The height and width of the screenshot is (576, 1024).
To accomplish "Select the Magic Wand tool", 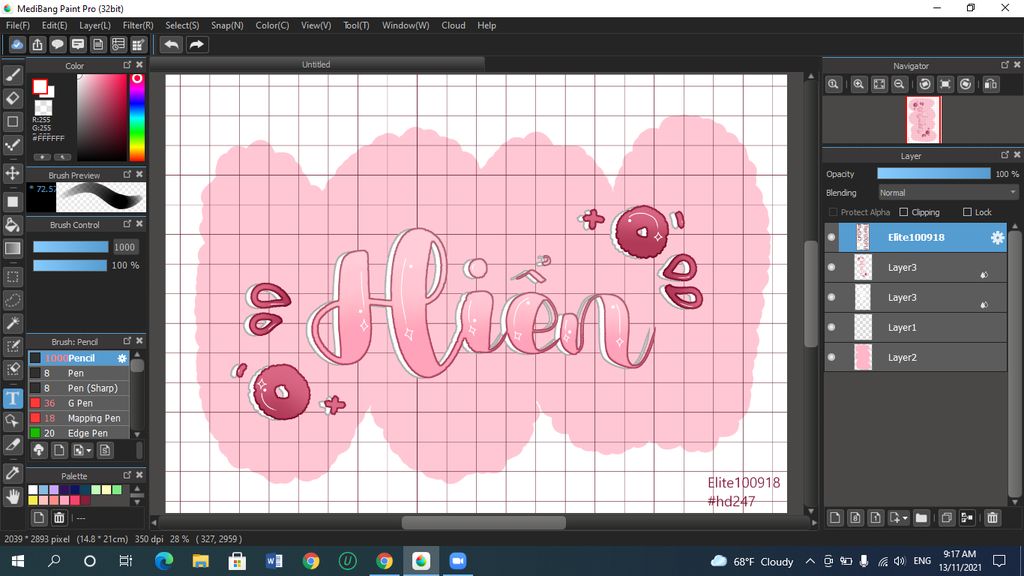I will click(x=12, y=323).
